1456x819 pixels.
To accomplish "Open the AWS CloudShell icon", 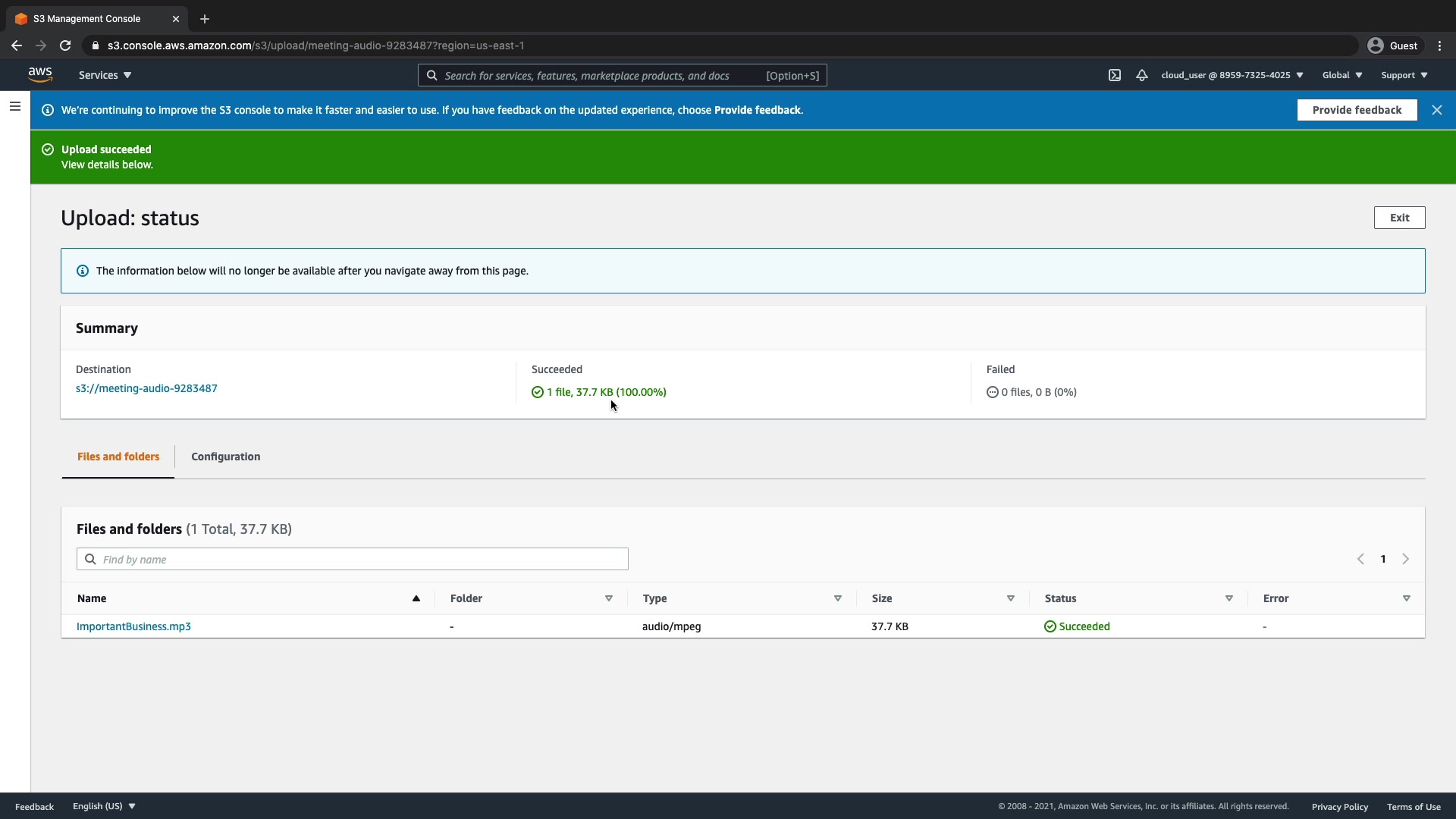I will 1114,75.
